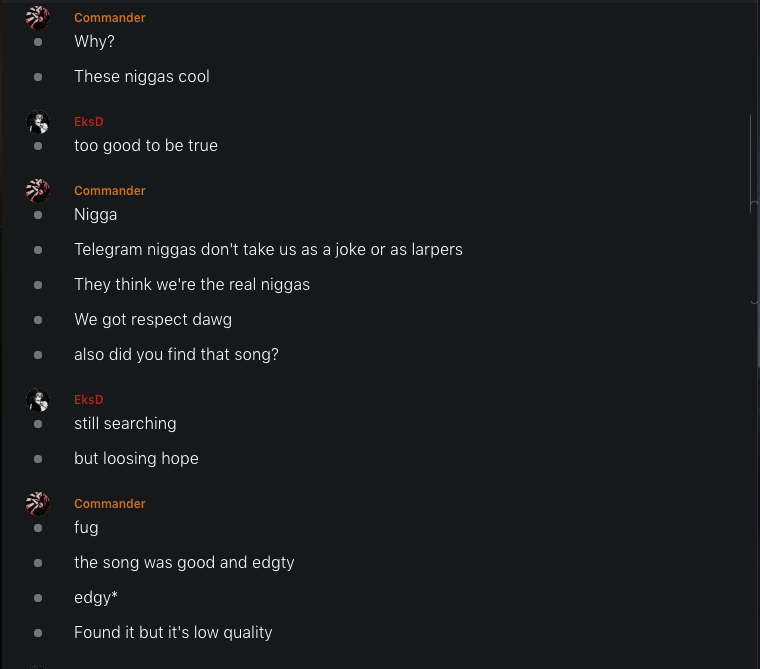The height and width of the screenshot is (669, 760).
Task: Open the Commander username above "fug"
Action: pos(110,504)
